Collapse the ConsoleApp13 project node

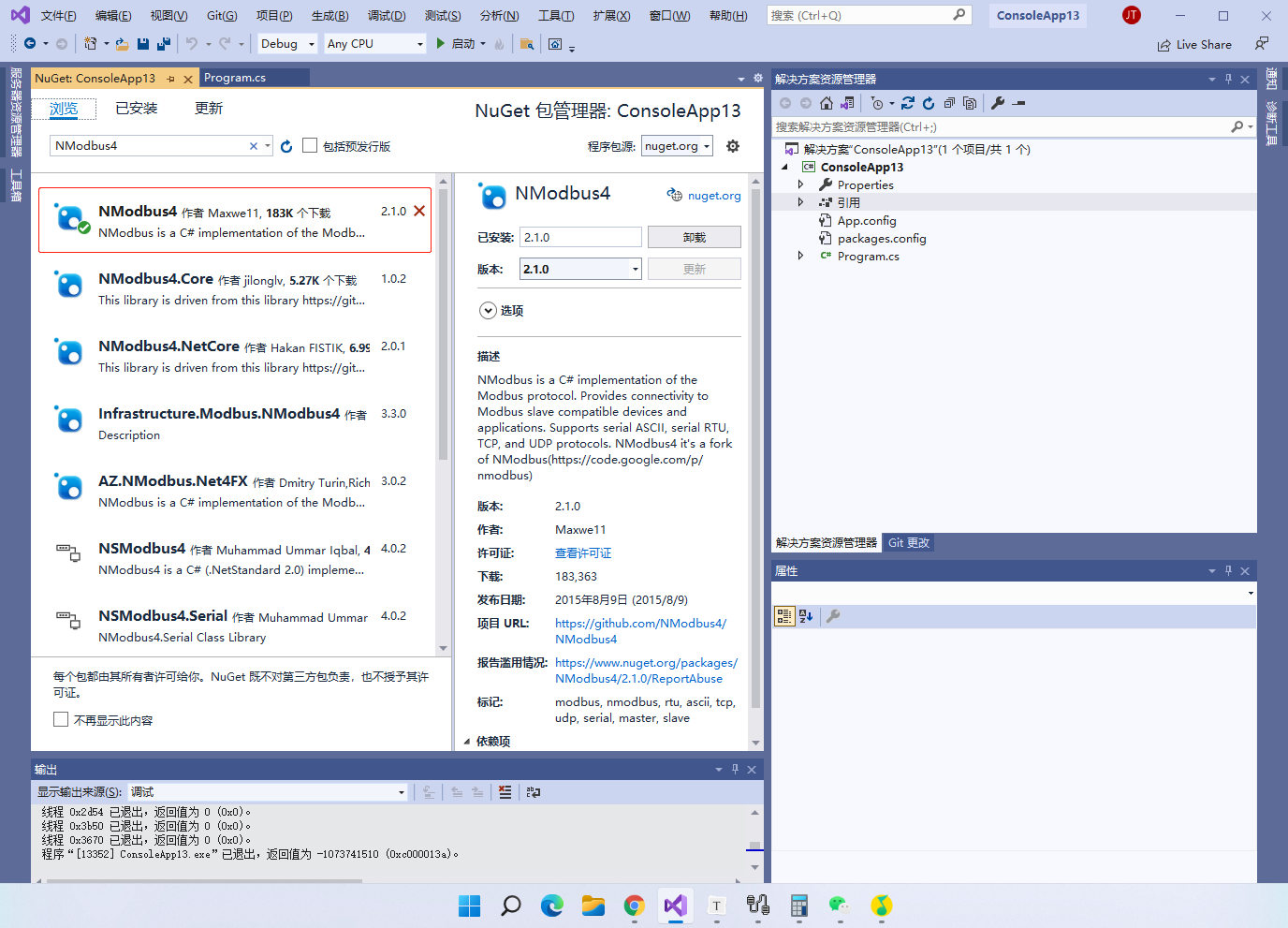784,167
